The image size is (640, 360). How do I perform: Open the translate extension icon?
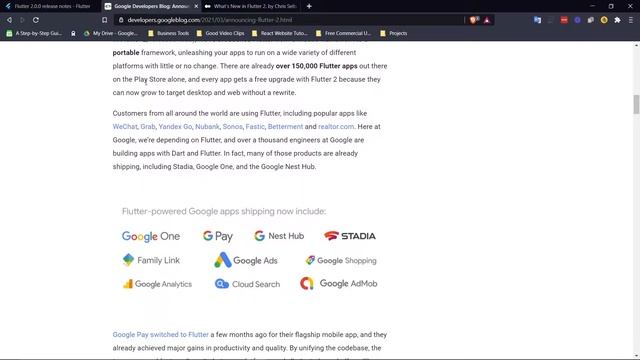point(538,20)
